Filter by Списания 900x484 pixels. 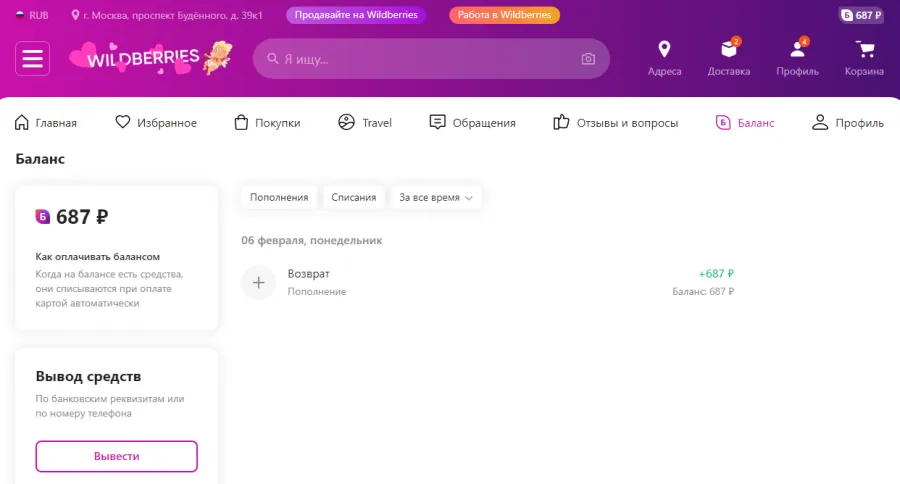coord(354,198)
